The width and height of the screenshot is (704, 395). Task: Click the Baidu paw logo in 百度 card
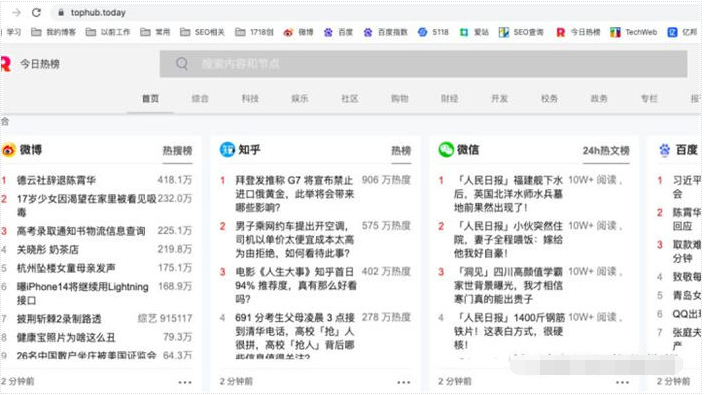664,150
